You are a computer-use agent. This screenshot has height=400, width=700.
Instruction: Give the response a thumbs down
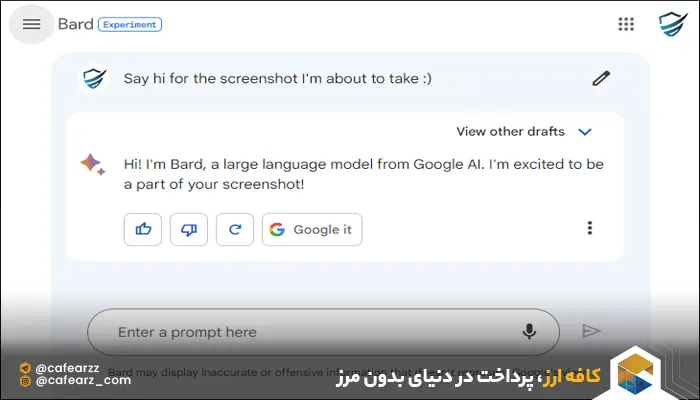tap(189, 229)
